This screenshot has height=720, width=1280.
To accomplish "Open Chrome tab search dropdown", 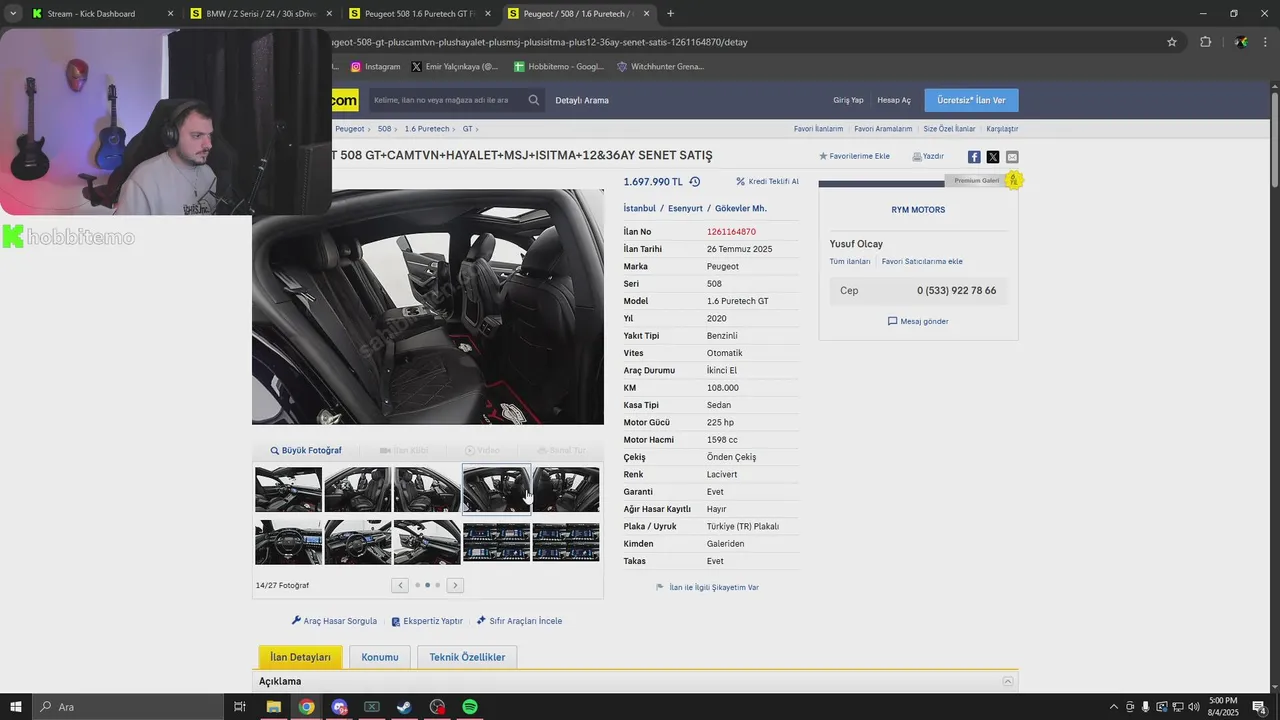I will (13, 14).
